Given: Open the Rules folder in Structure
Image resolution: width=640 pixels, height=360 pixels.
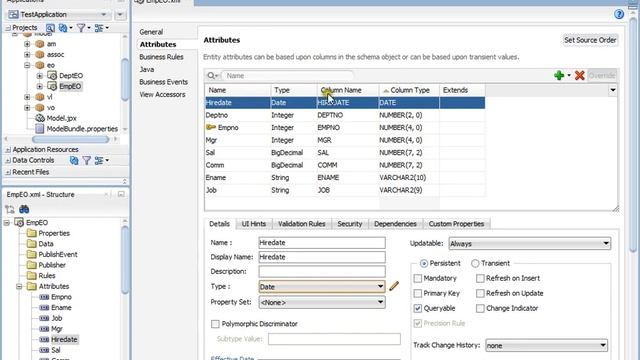Looking at the screenshot, I should coord(47,276).
